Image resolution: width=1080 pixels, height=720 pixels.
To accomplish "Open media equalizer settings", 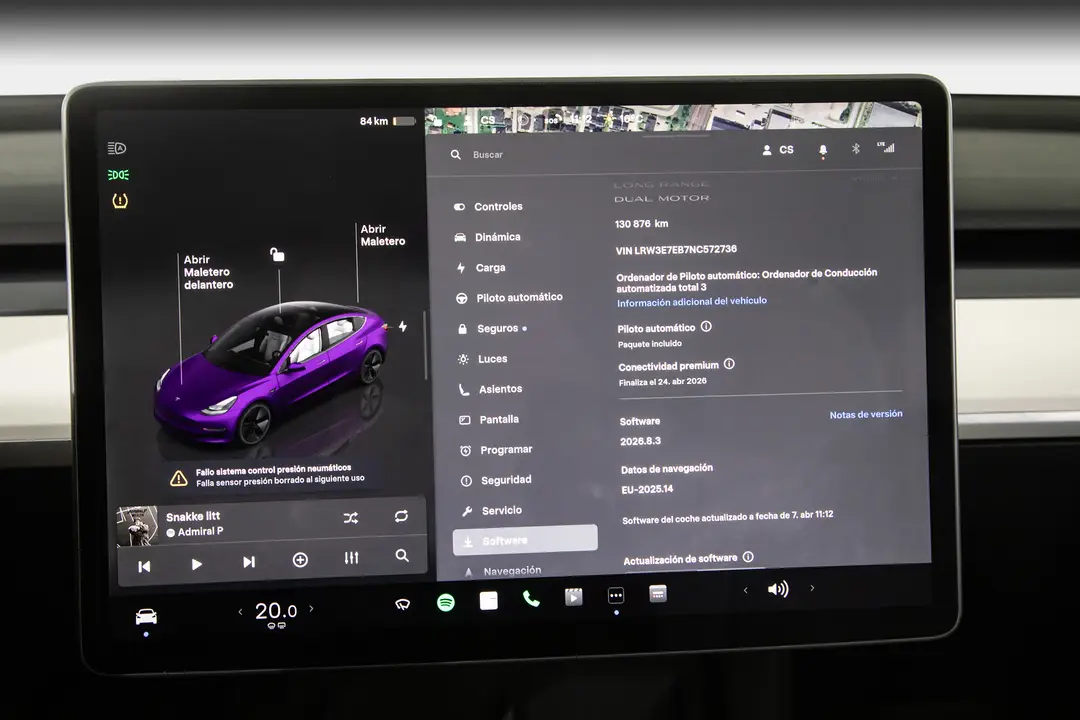I will [351, 558].
